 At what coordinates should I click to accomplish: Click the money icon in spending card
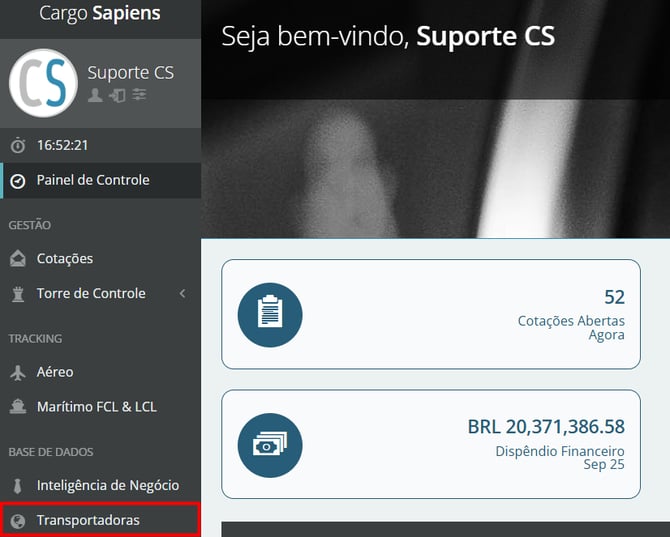tap(270, 445)
